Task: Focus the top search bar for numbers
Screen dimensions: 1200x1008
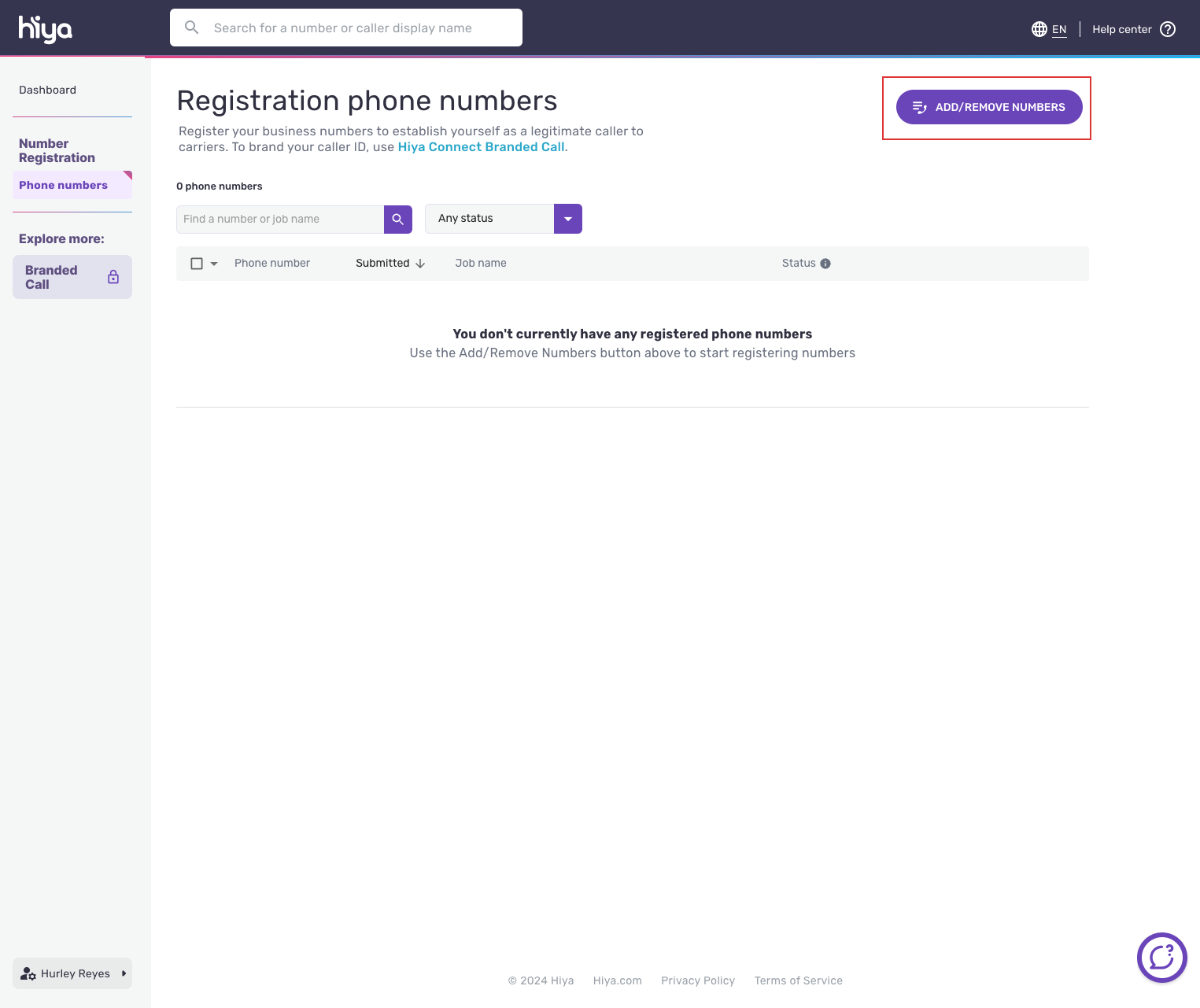Action: (346, 28)
